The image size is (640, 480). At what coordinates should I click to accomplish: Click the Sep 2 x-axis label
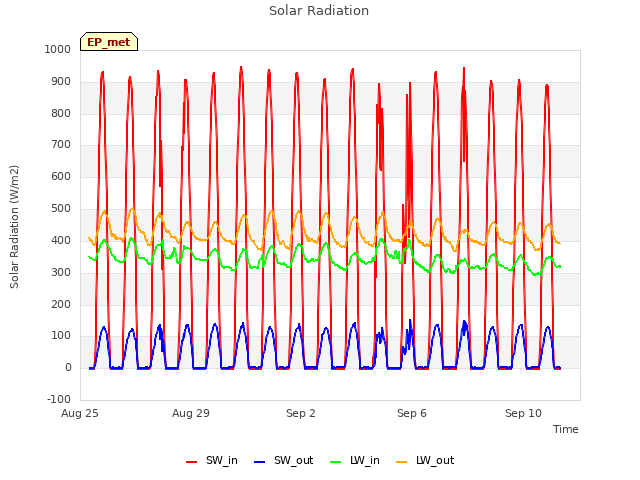301,413
